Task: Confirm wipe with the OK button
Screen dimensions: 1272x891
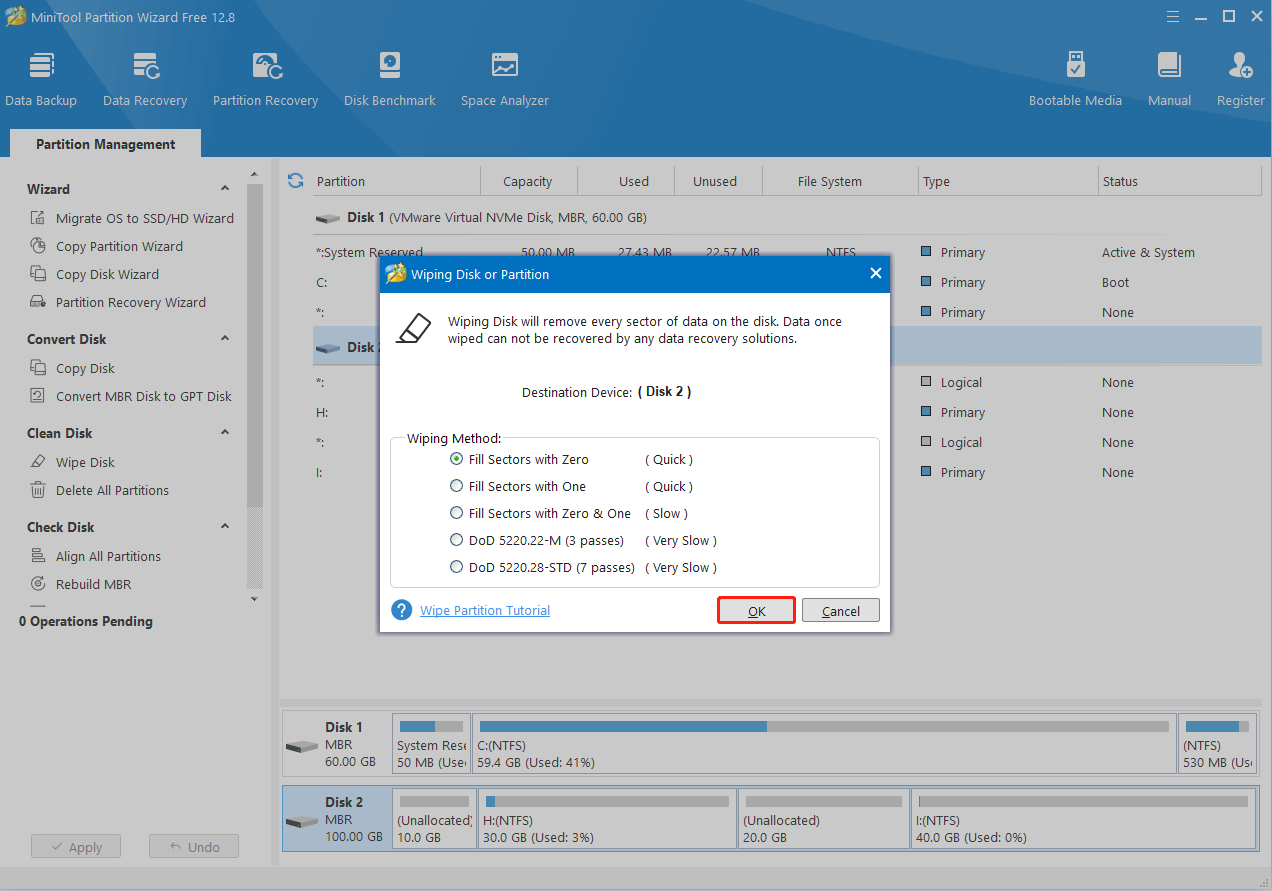Action: tap(756, 610)
